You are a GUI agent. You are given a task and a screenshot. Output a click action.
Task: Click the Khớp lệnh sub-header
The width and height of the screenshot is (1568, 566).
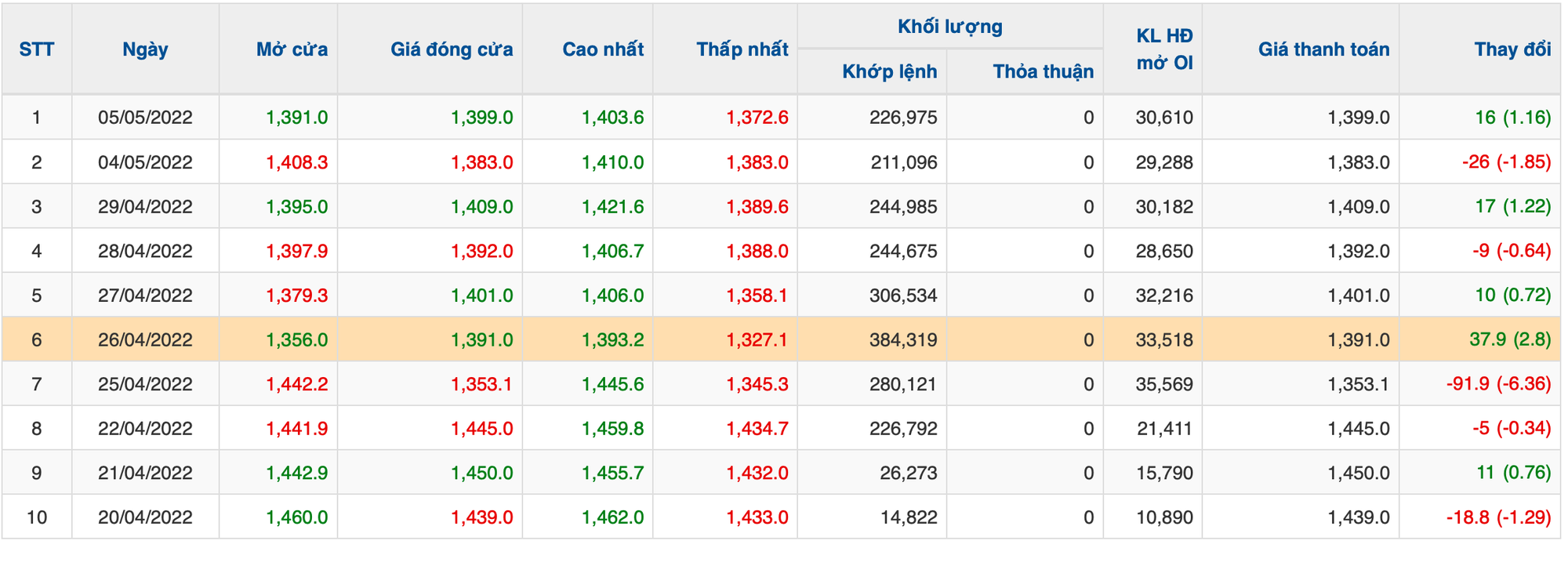[890, 71]
